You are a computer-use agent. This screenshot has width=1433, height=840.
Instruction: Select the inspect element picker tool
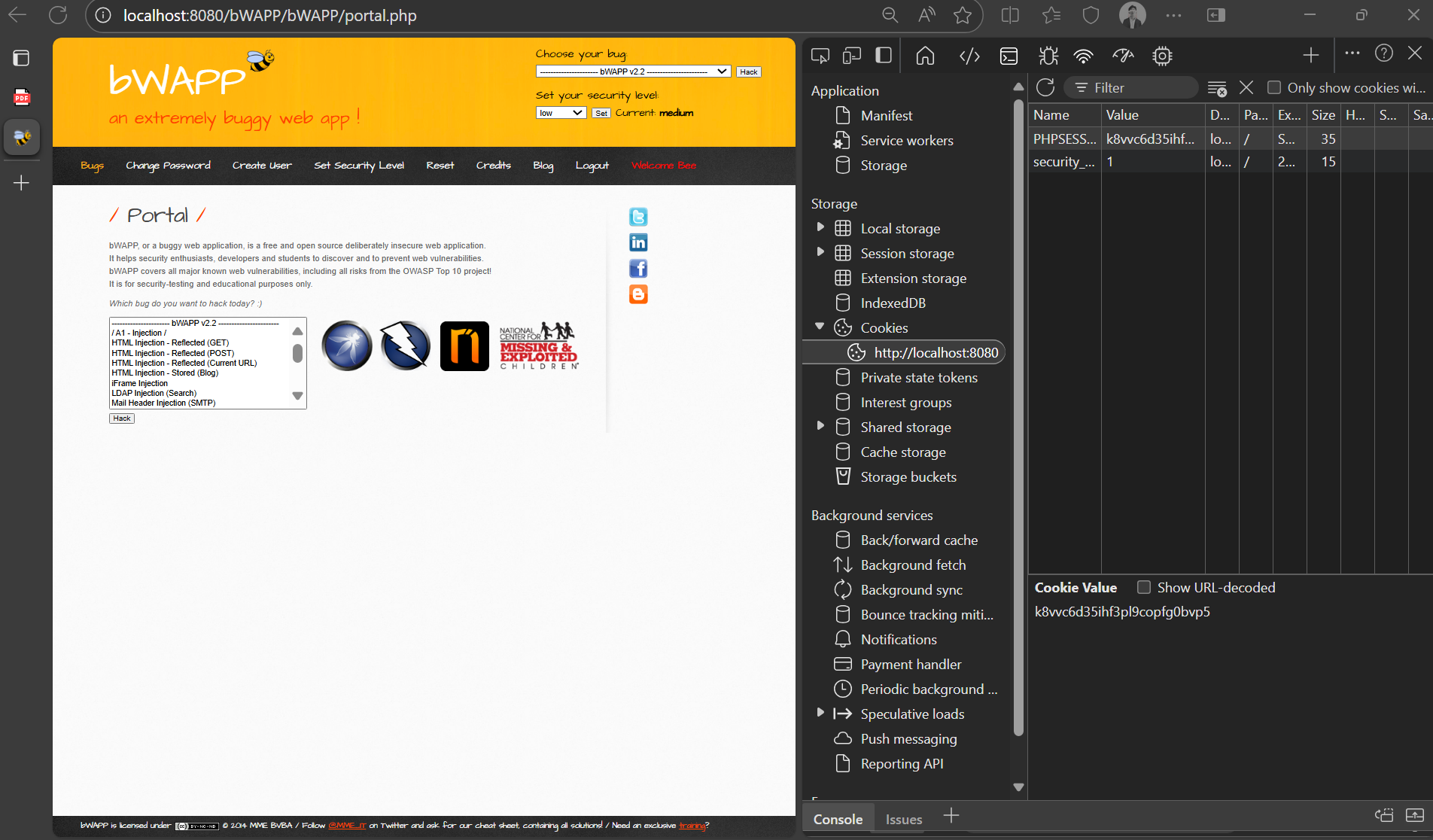[820, 56]
